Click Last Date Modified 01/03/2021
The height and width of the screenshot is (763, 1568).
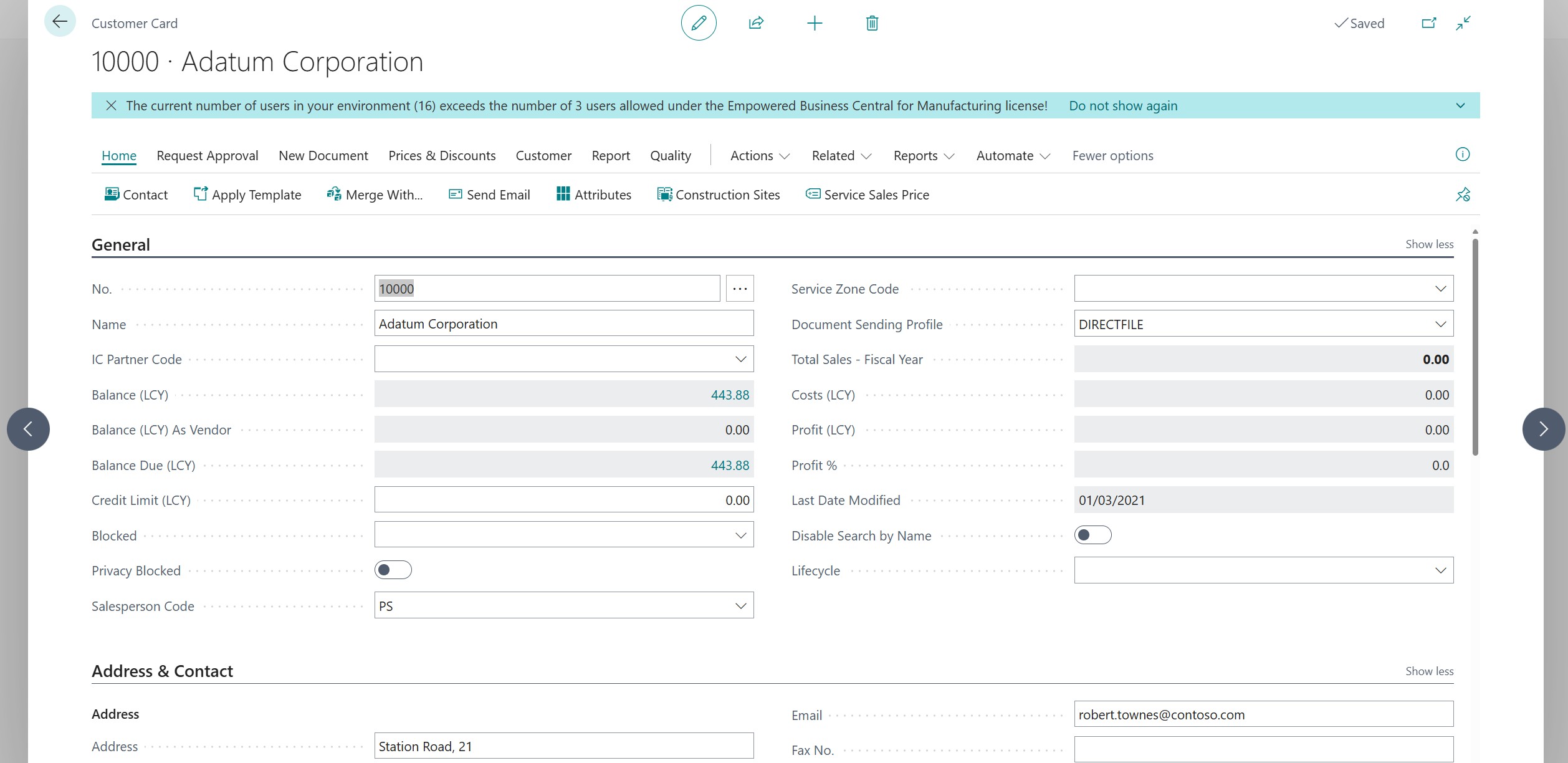click(1264, 500)
